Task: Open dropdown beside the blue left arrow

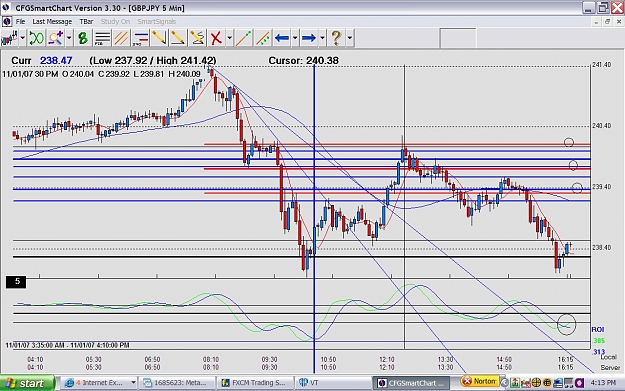Action: coord(295,38)
